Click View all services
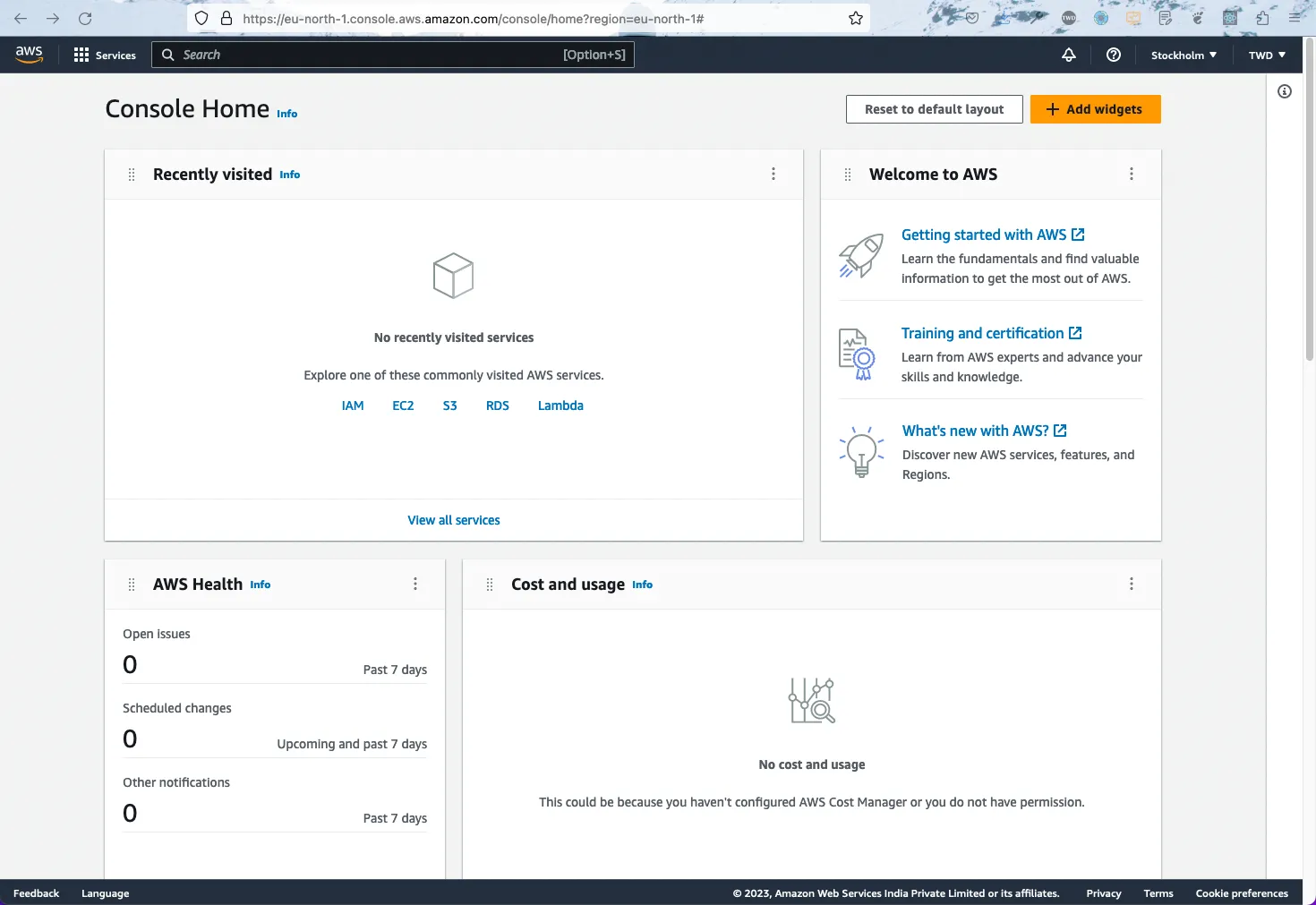1316x905 pixels. click(x=454, y=520)
